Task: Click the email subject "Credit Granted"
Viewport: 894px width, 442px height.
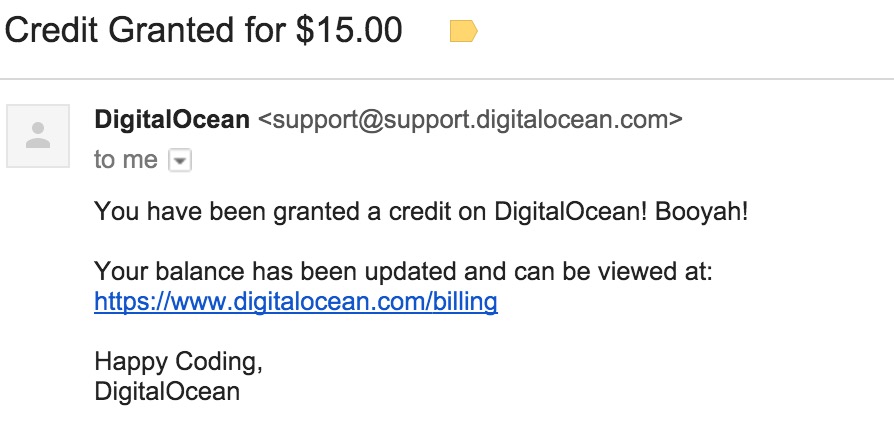Action: 121,30
